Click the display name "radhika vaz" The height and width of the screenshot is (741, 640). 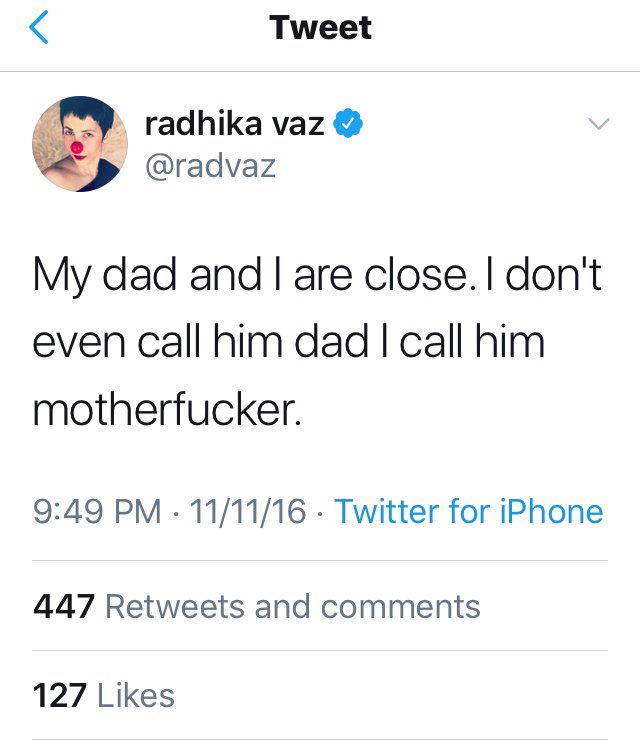pos(234,125)
